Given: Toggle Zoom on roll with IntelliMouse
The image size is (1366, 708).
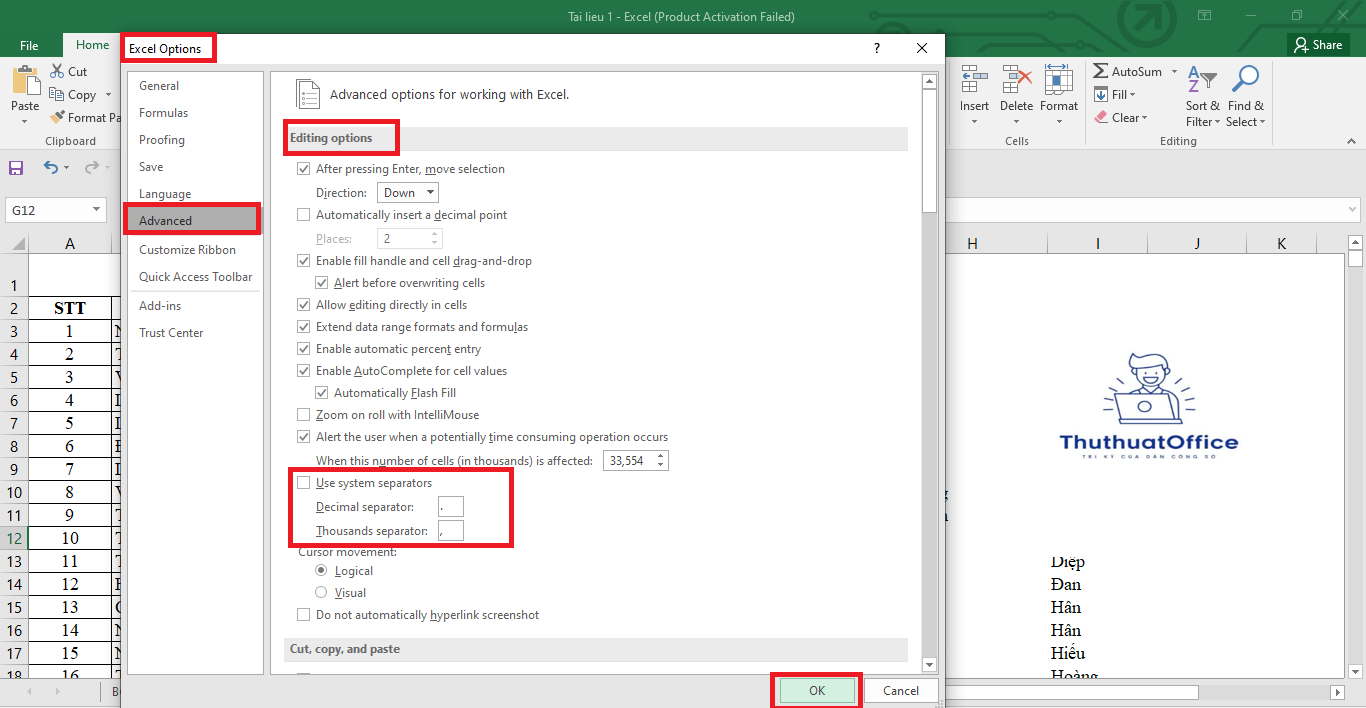Looking at the screenshot, I should pyautogui.click(x=304, y=415).
